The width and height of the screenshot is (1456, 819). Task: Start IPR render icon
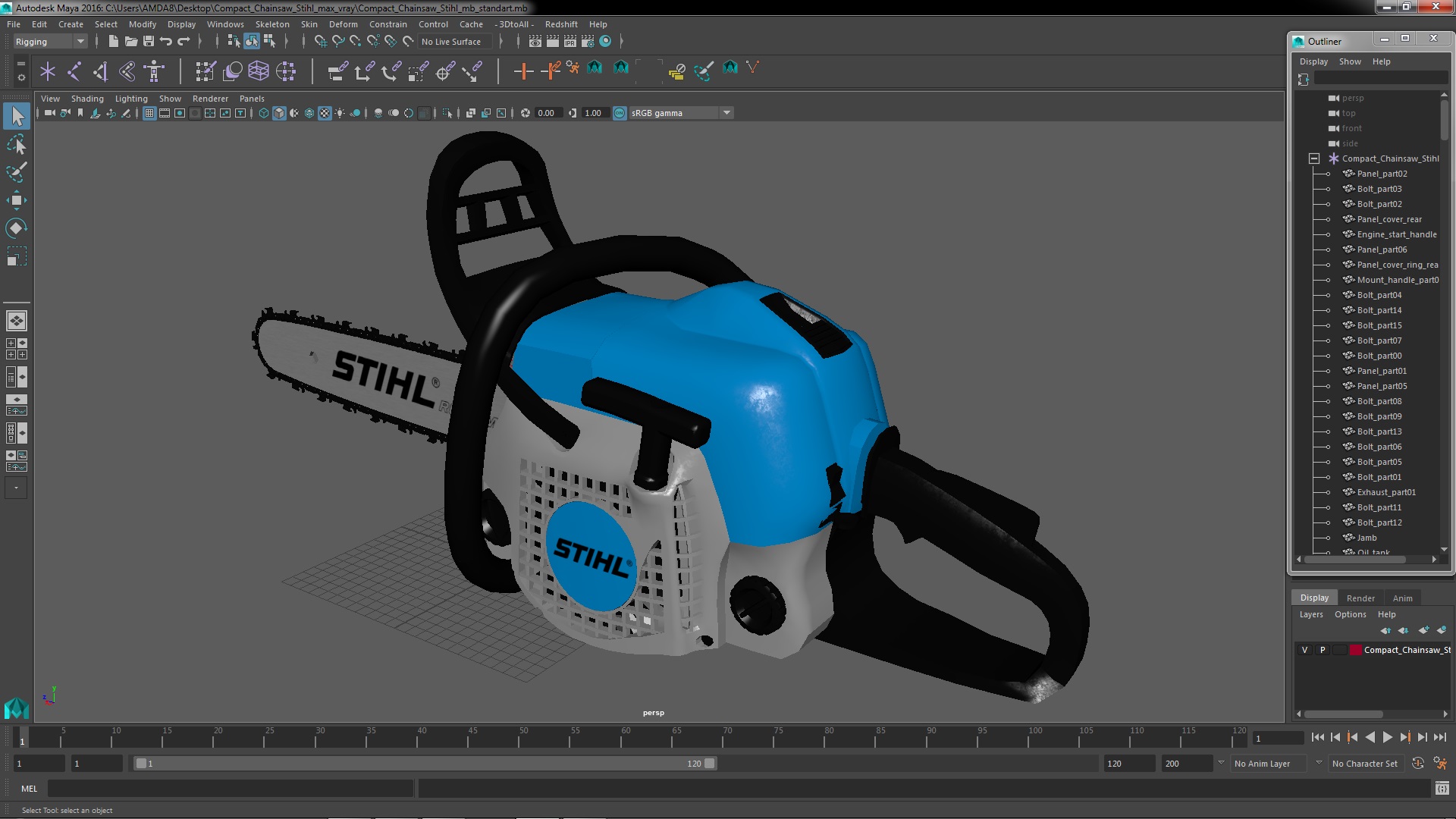tap(570, 41)
